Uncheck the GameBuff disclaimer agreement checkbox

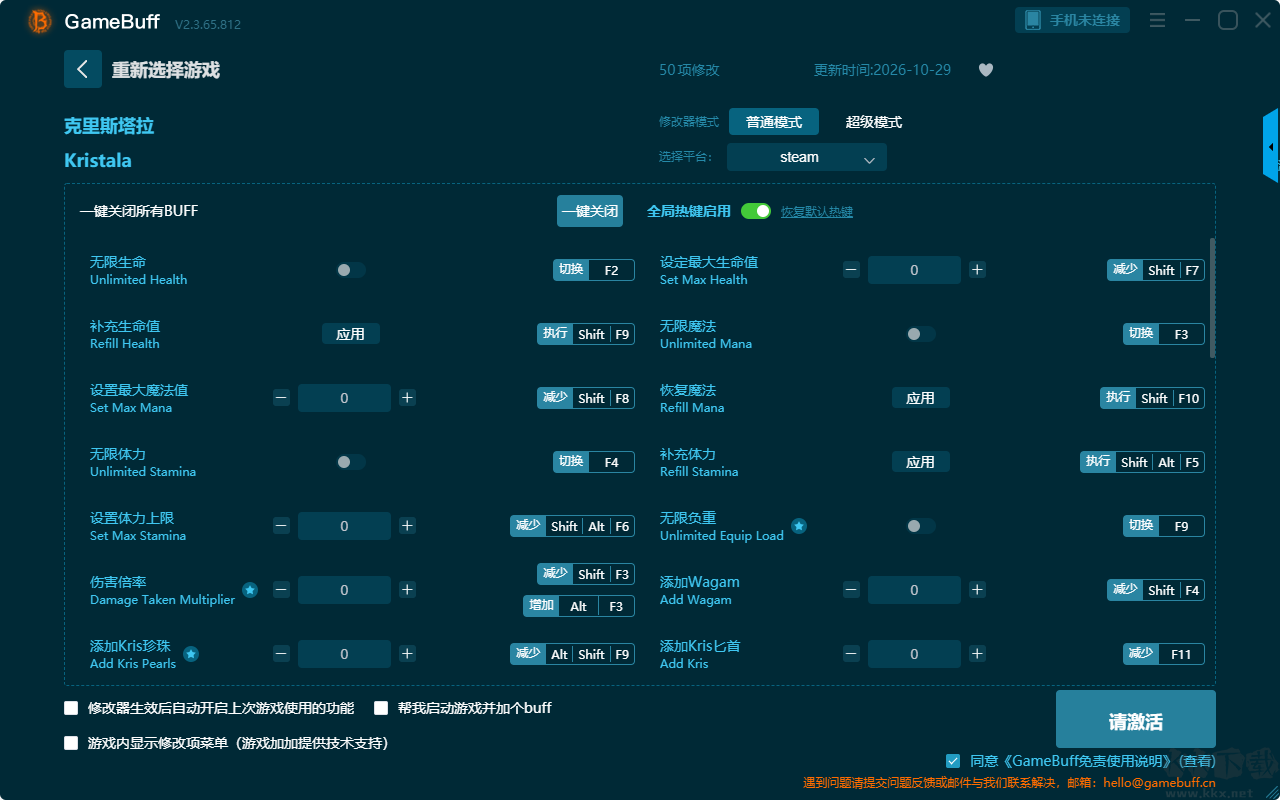click(953, 761)
